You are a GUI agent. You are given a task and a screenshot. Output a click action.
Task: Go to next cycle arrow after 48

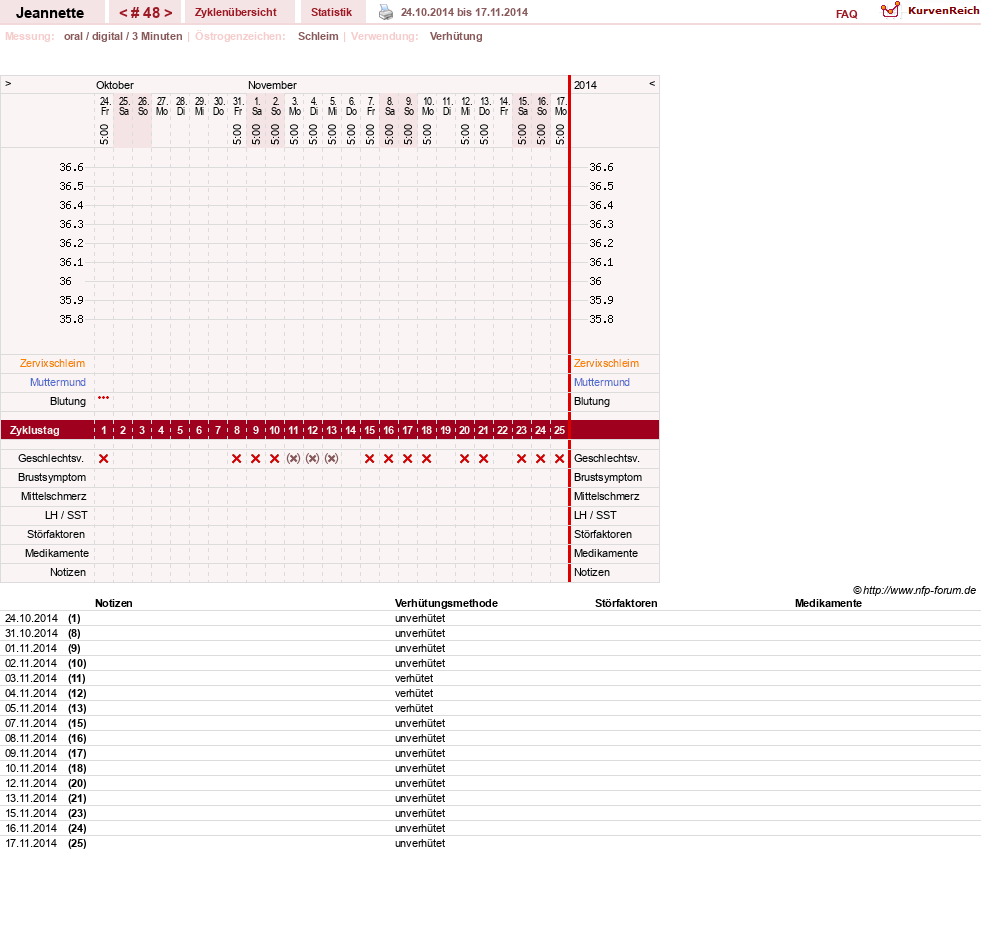pyautogui.click(x=168, y=13)
